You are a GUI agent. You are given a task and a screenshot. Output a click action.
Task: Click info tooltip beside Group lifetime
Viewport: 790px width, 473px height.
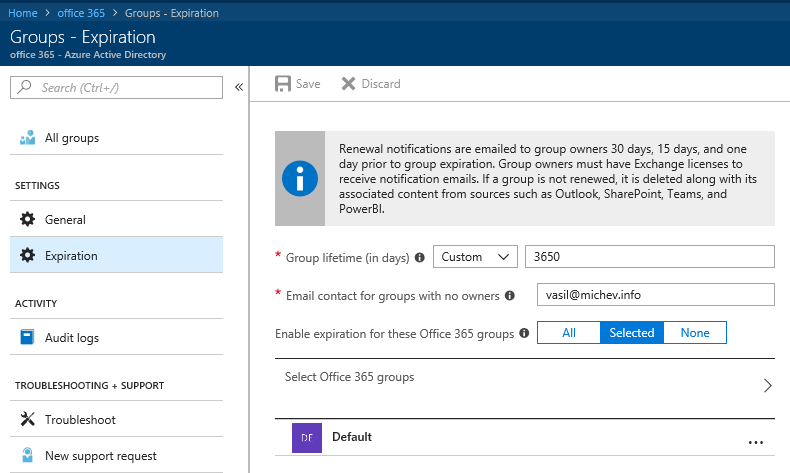coord(419,257)
